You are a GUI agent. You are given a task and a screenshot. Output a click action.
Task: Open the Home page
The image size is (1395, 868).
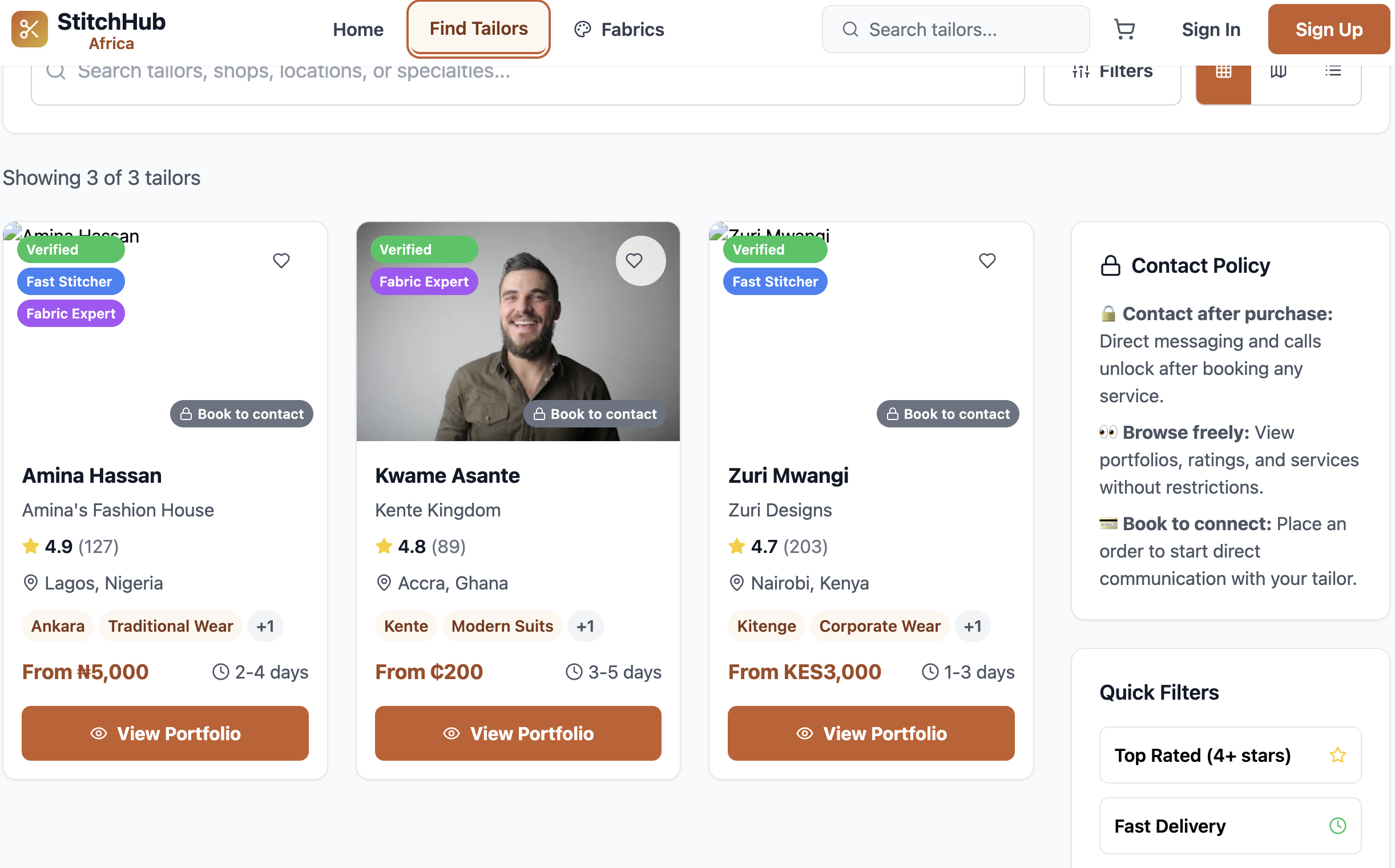[358, 29]
